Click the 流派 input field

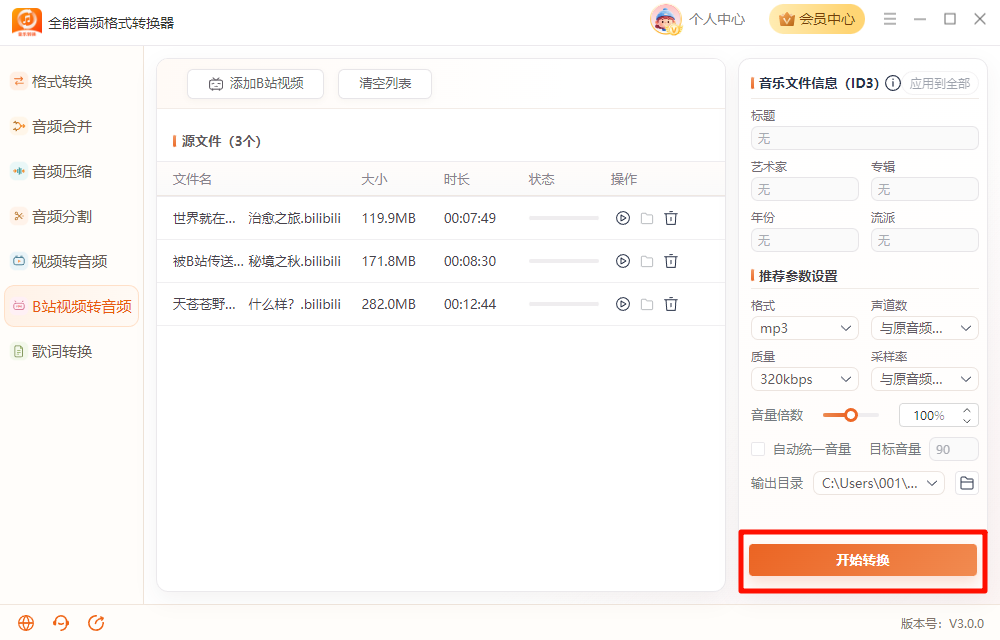coord(925,240)
